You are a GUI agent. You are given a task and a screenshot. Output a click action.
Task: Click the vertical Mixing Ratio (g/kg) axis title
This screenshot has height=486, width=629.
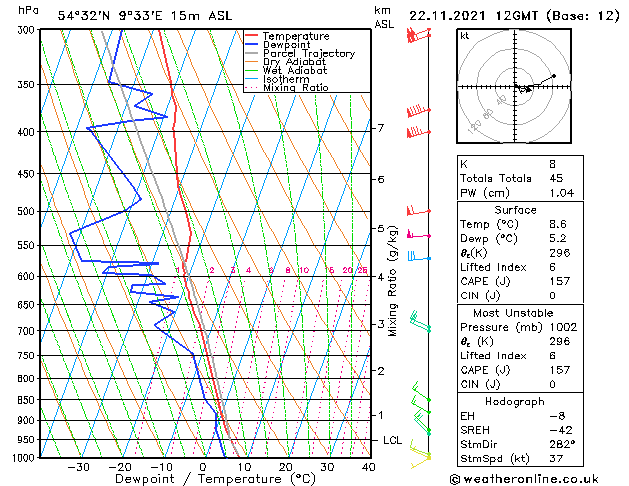click(x=392, y=281)
